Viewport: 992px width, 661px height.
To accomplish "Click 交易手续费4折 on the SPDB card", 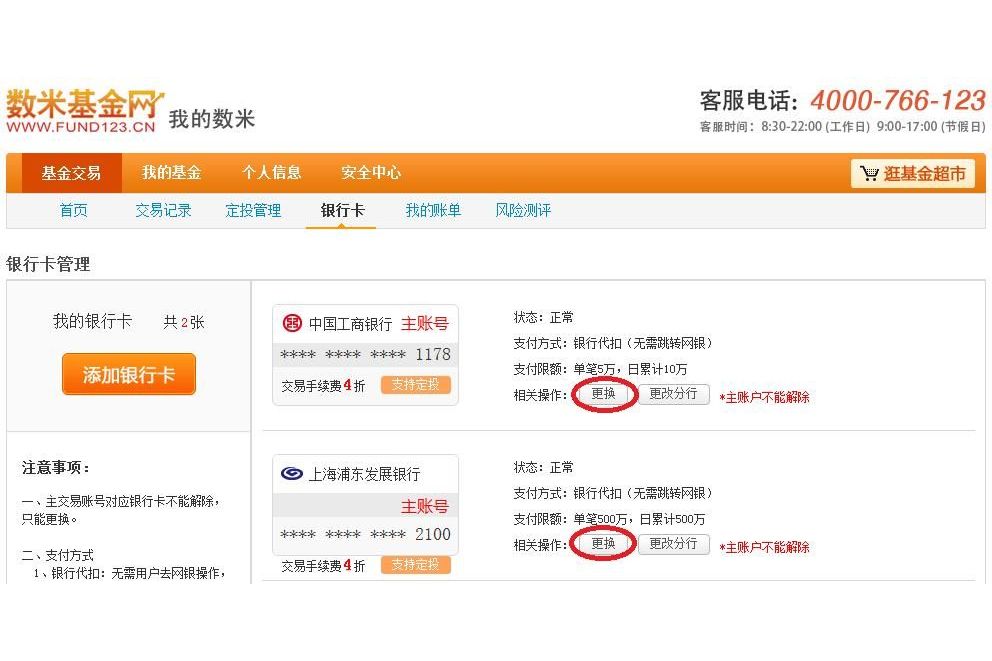I will coord(323,565).
